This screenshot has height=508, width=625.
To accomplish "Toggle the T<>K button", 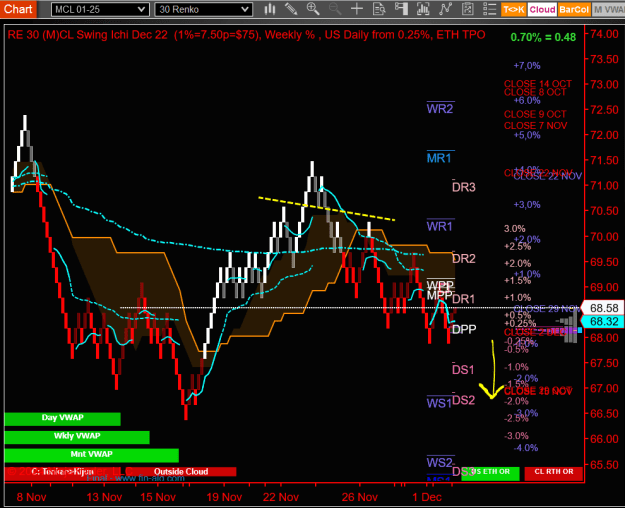I will point(514,10).
